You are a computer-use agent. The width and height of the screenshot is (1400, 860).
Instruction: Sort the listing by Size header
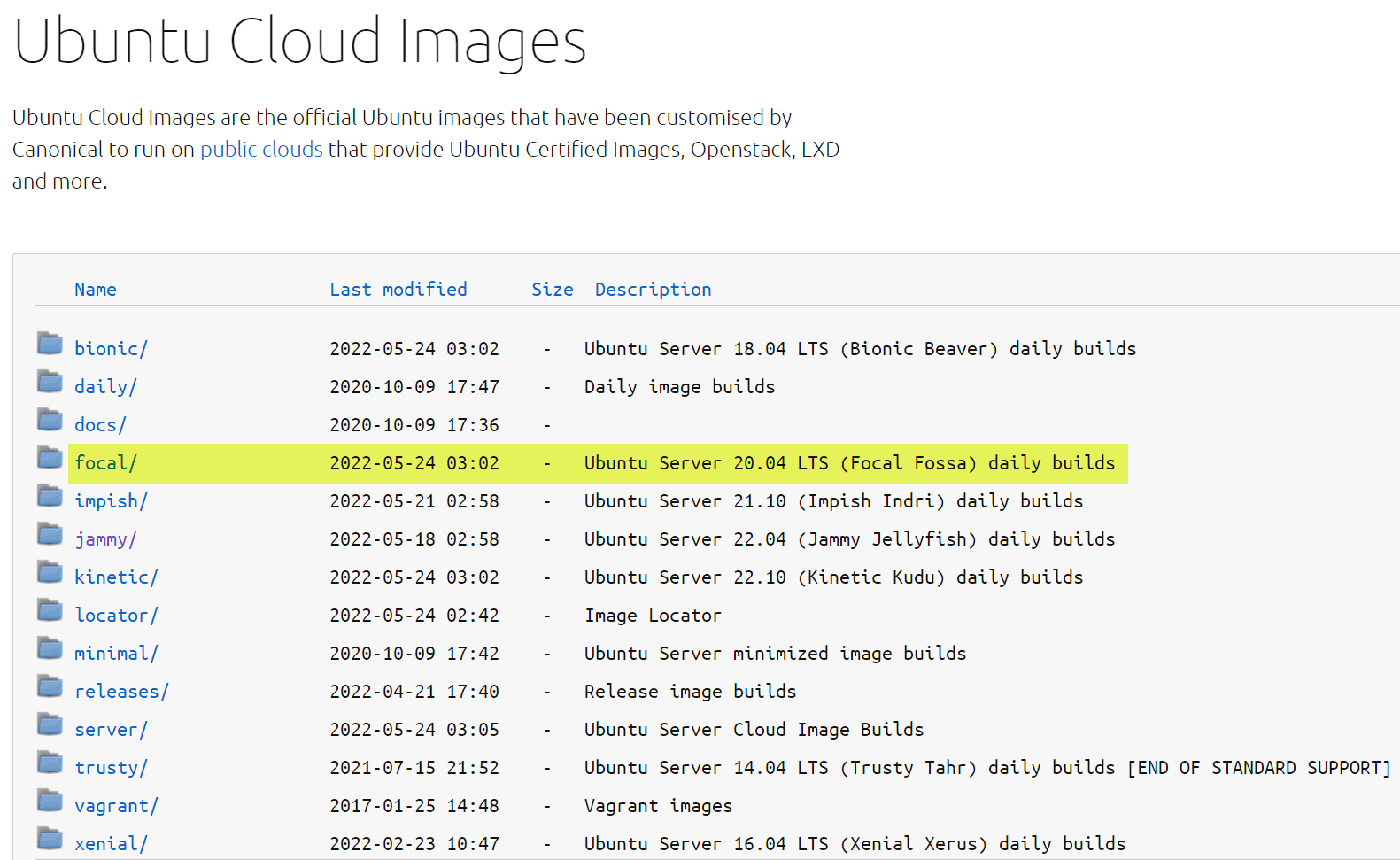pyautogui.click(x=552, y=290)
